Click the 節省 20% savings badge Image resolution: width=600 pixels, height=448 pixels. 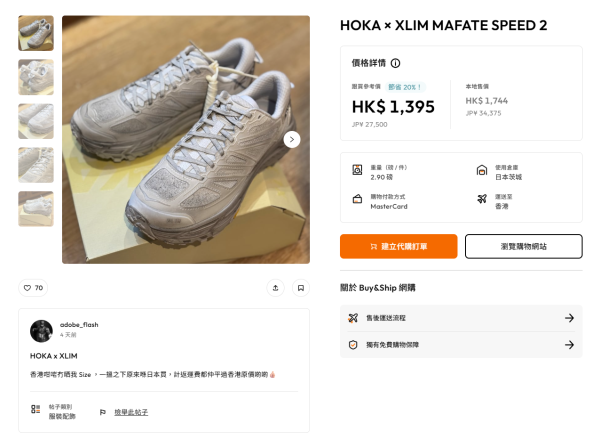pos(405,87)
